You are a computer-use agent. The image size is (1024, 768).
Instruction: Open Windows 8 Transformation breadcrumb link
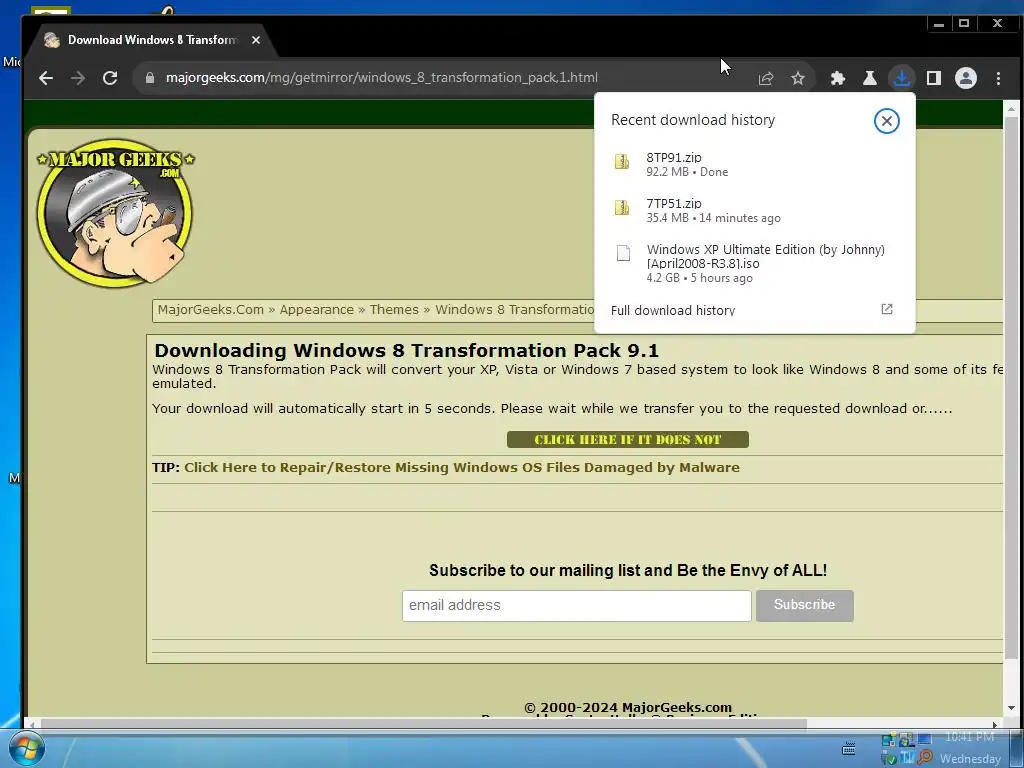(515, 310)
